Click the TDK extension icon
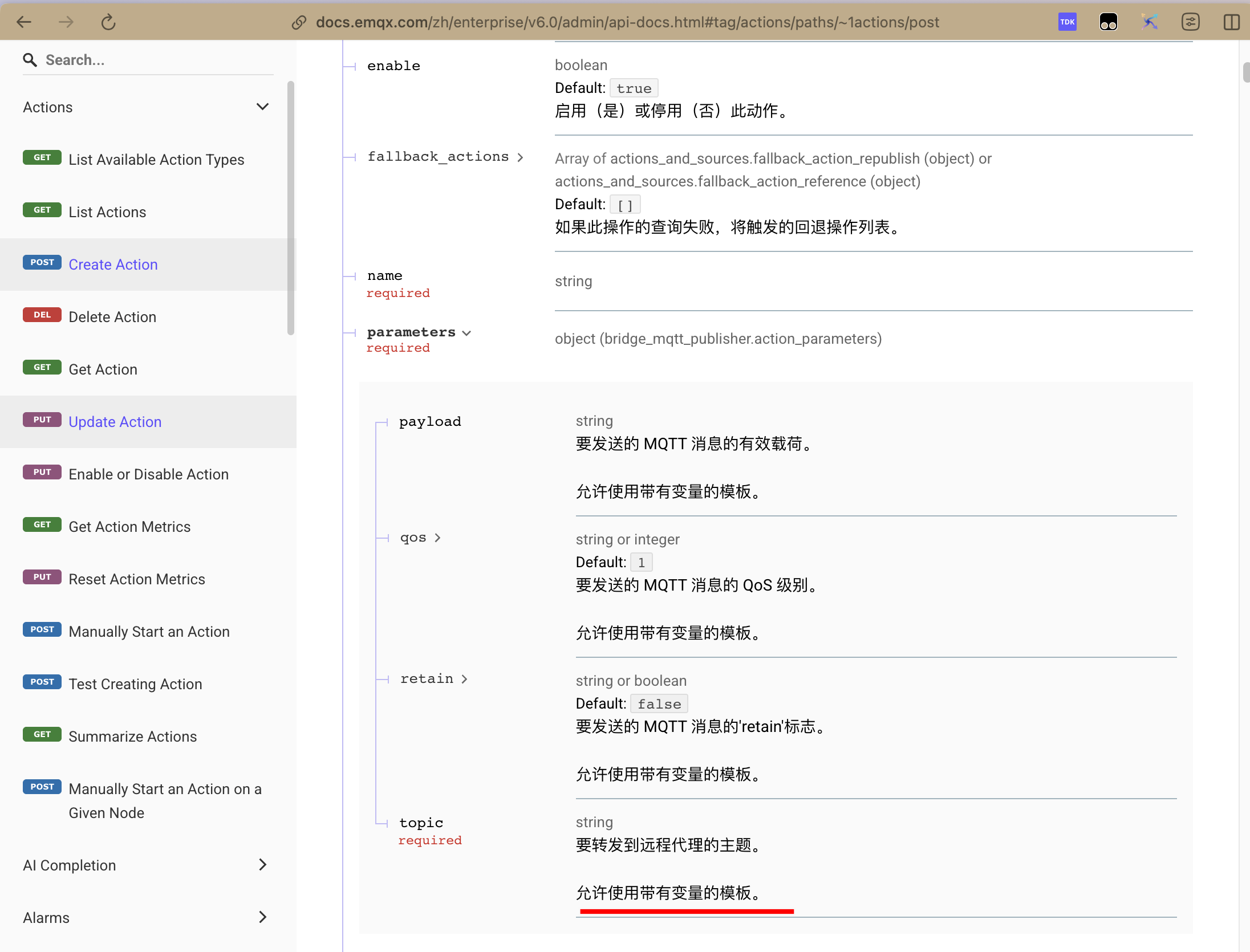The height and width of the screenshot is (952, 1250). click(1067, 22)
